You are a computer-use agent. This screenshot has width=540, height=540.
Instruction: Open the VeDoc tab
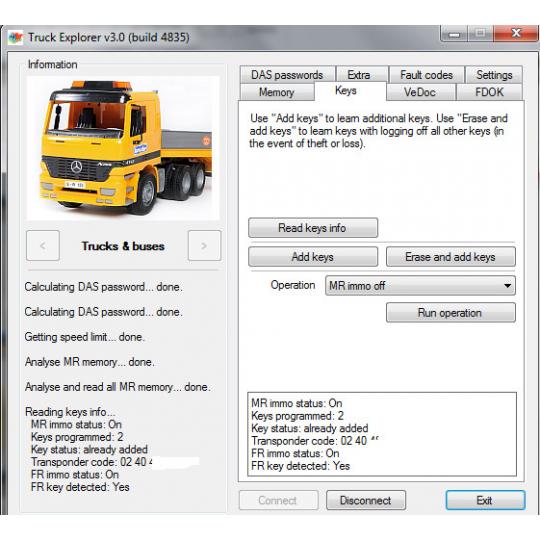[420, 92]
